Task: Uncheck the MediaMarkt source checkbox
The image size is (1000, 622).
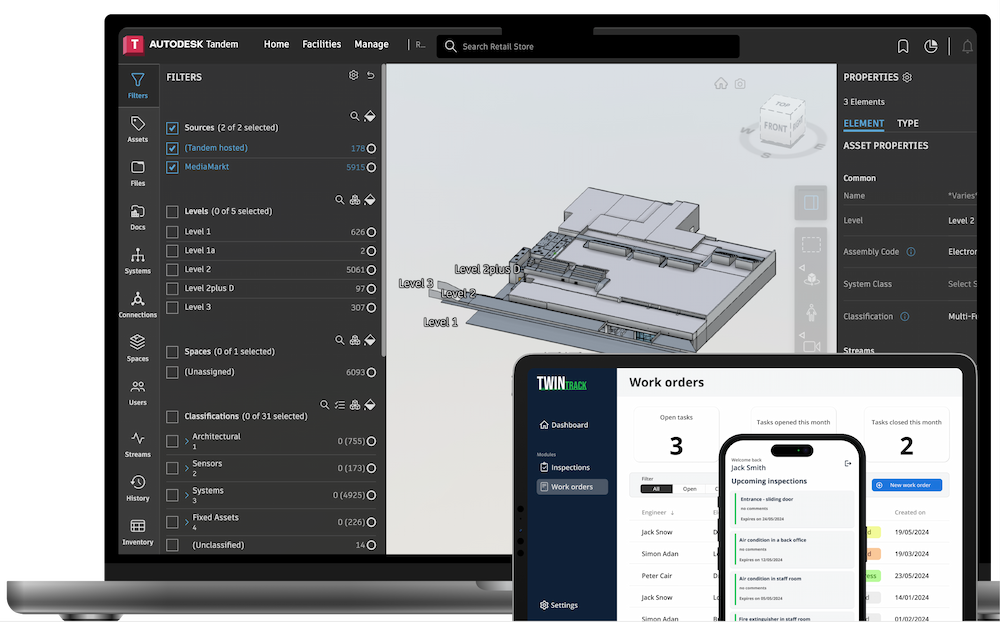Action: tap(172, 167)
